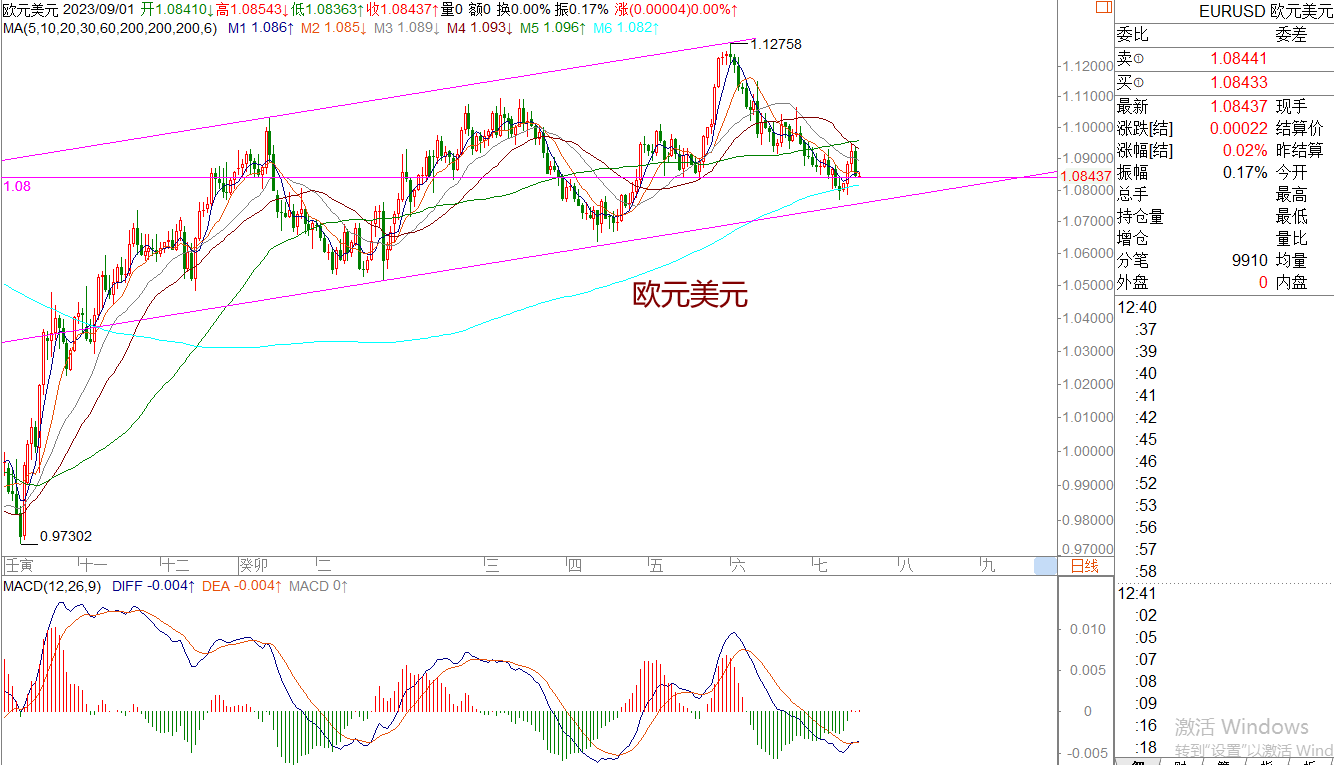Click the M6 1.082 moving average legend

click(x=625, y=27)
